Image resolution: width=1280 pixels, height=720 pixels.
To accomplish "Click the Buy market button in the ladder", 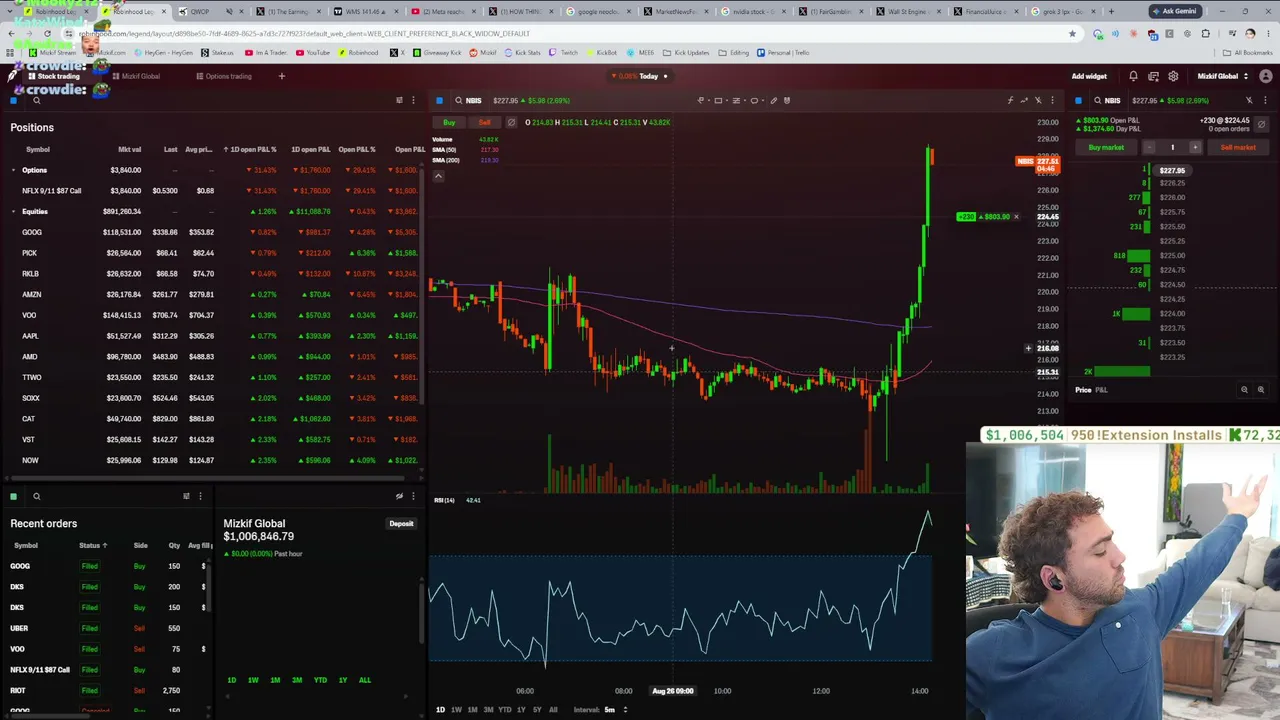I will (1106, 147).
